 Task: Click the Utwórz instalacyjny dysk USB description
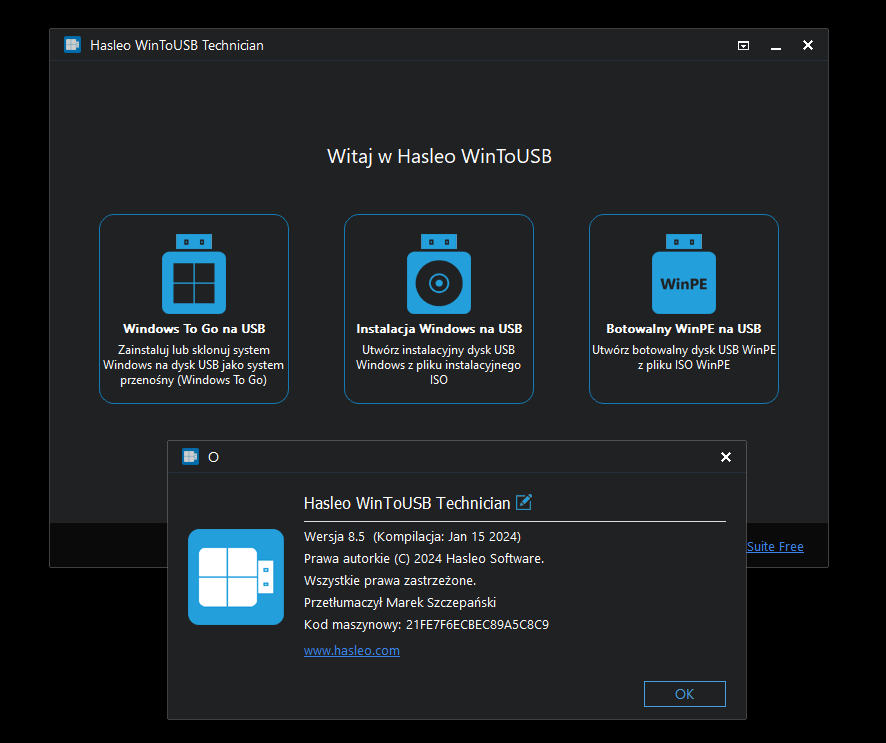[x=438, y=365]
